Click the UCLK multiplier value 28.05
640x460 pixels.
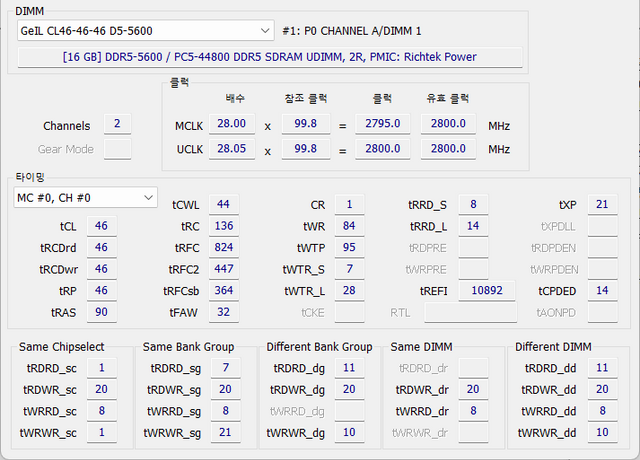coord(230,149)
